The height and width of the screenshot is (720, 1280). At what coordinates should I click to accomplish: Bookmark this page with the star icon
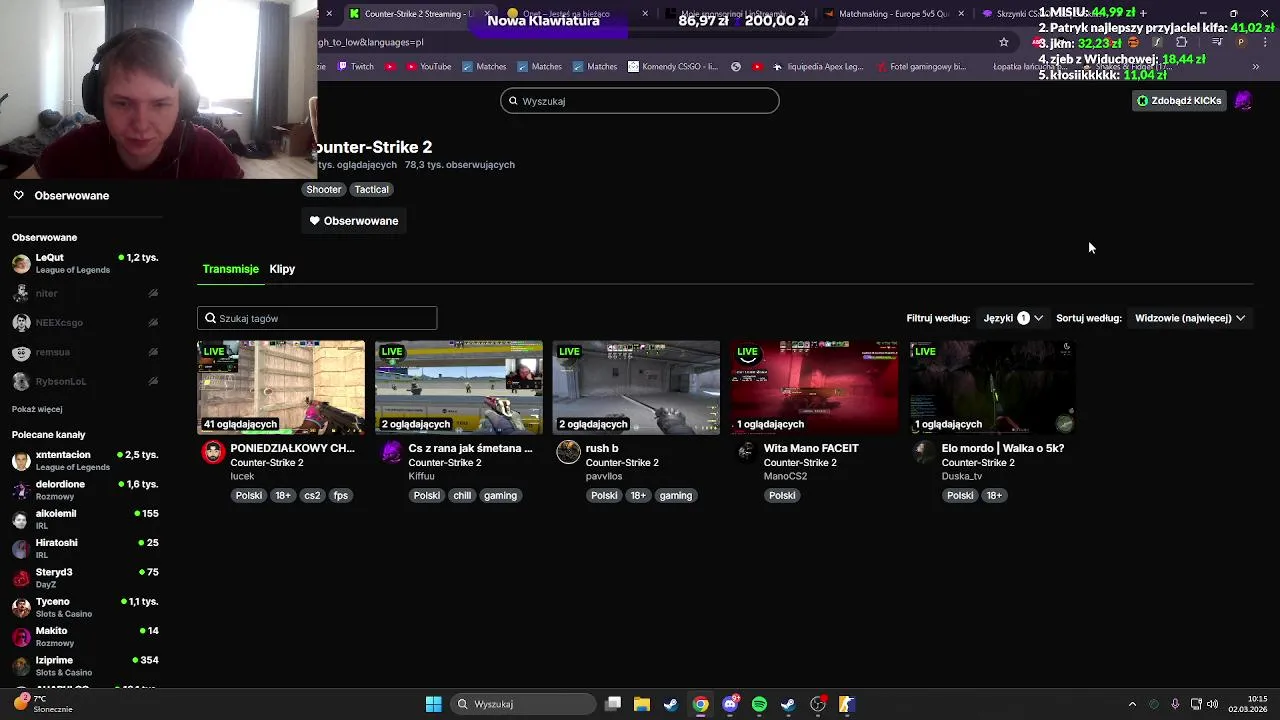[1004, 42]
